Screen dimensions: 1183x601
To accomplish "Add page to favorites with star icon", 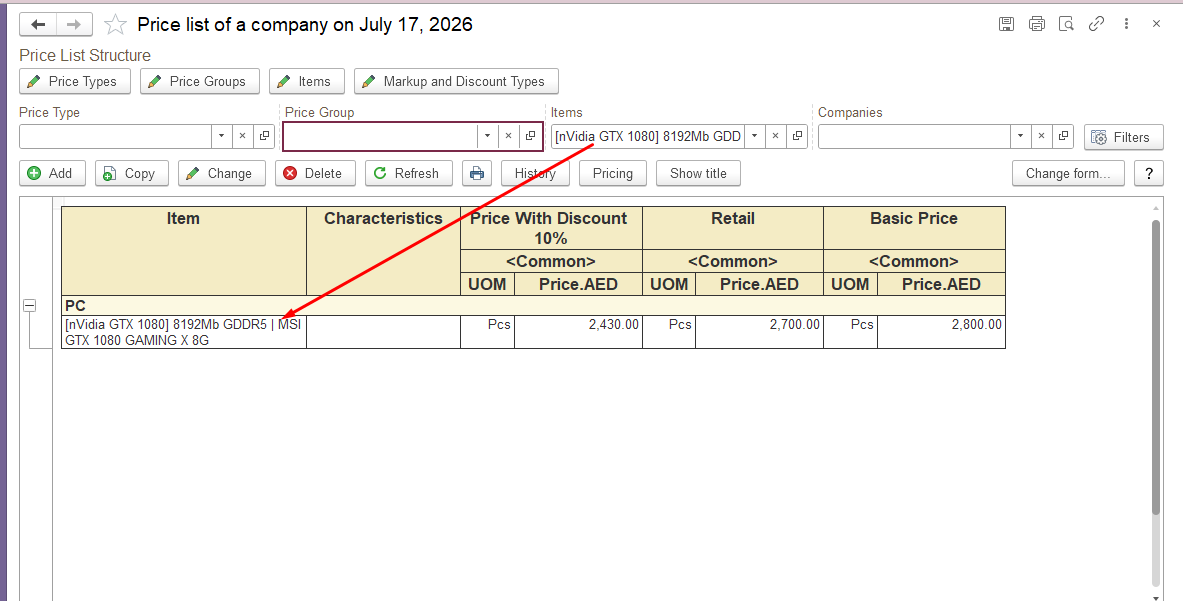I will [x=115, y=25].
